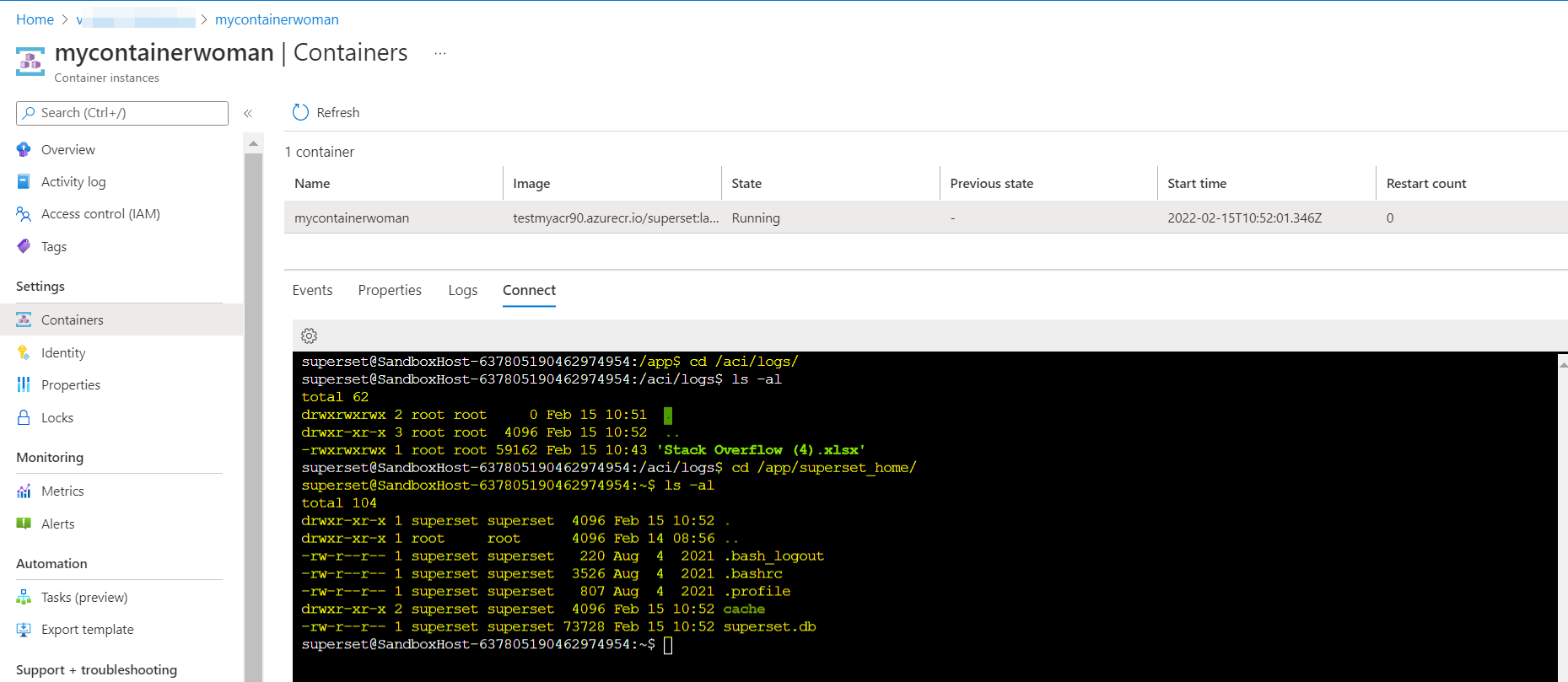This screenshot has height=682, width=1568.
Task: Sort by Image column header
Action: pyautogui.click(x=531, y=183)
